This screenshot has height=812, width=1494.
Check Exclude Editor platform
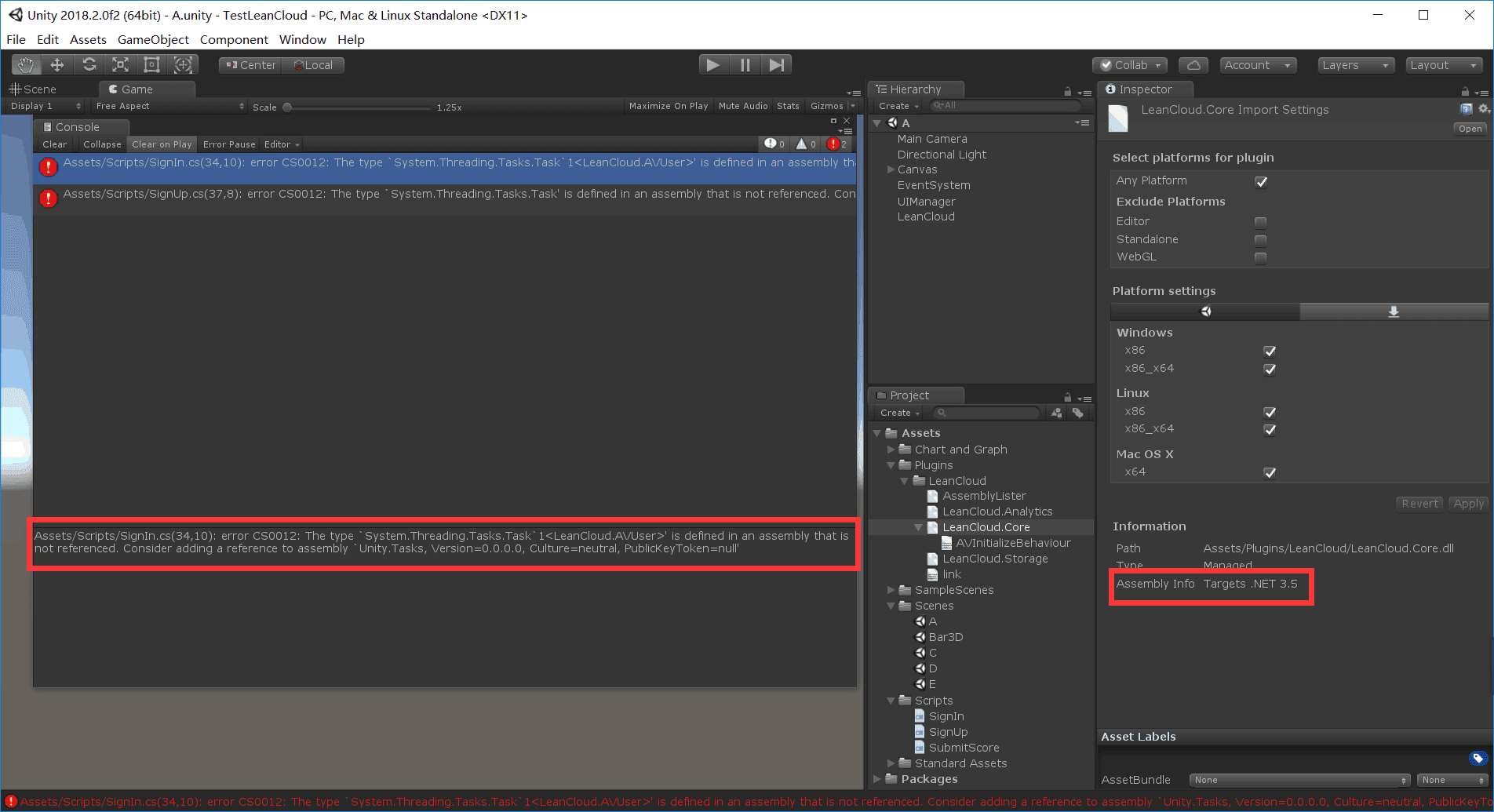tap(1260, 222)
